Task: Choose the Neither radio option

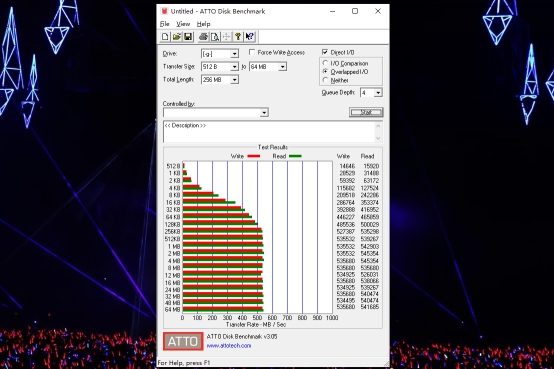Action: click(x=325, y=80)
